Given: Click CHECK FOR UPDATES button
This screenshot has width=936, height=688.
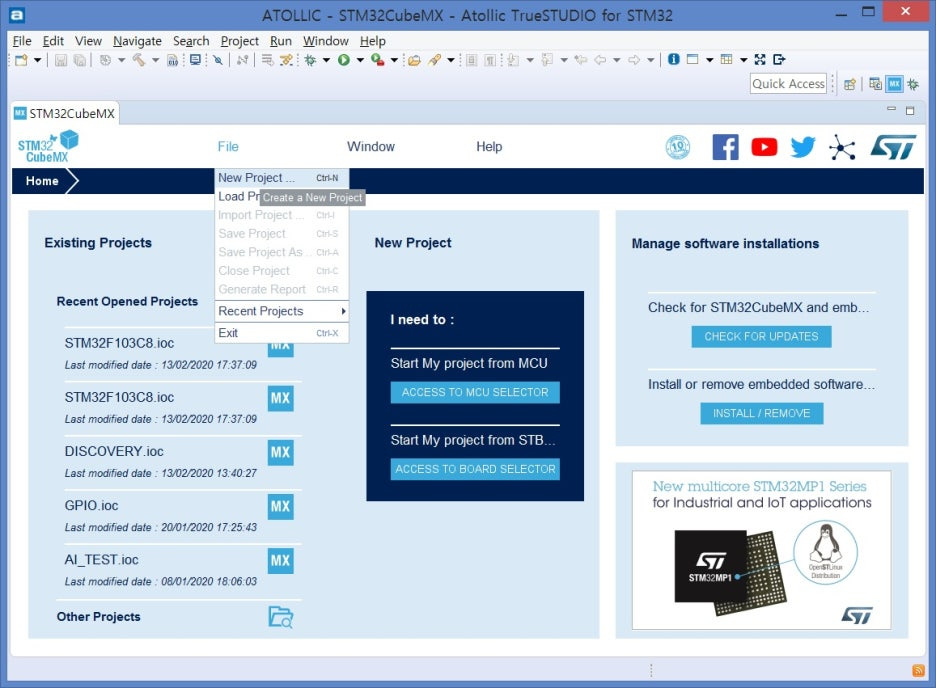Looking at the screenshot, I should [761, 337].
